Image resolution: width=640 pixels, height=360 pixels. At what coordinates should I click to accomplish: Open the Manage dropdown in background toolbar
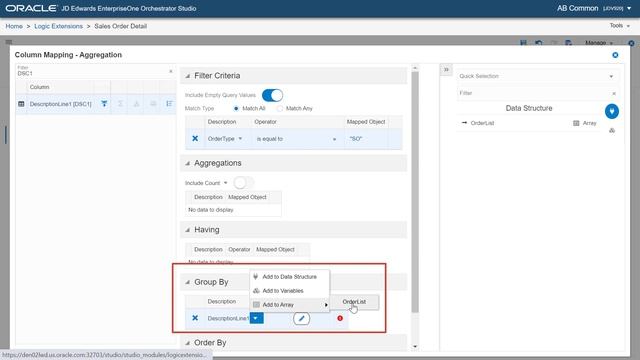coord(599,42)
